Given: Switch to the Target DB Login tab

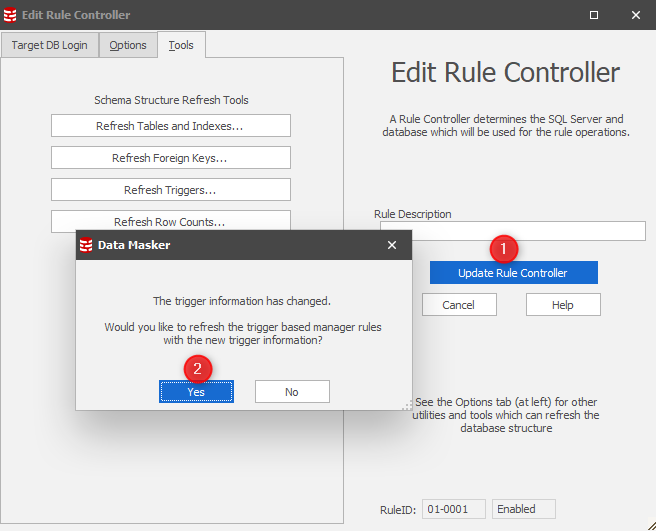Looking at the screenshot, I should [x=49, y=45].
